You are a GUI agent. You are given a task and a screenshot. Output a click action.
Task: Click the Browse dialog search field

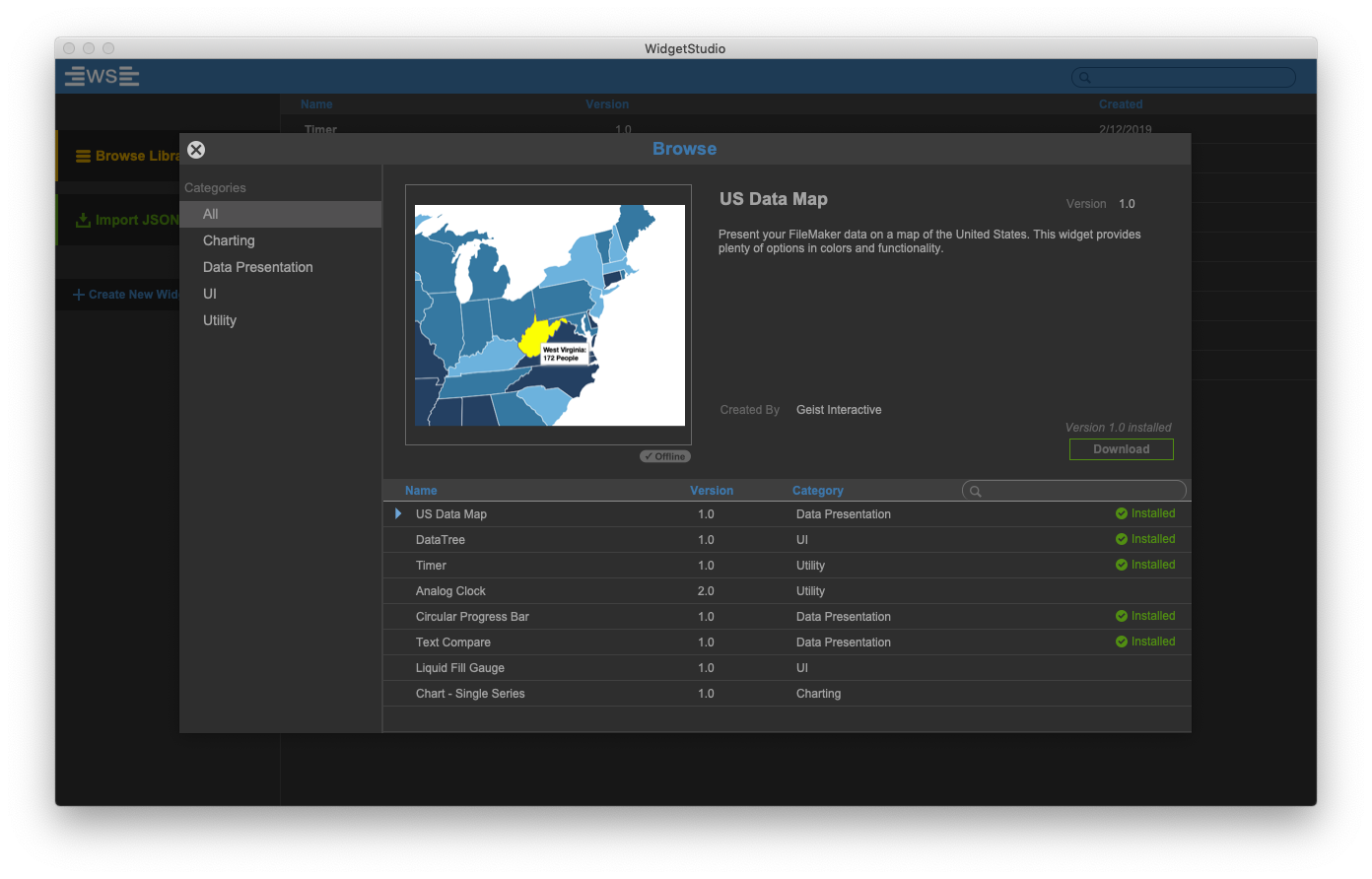[1074, 491]
